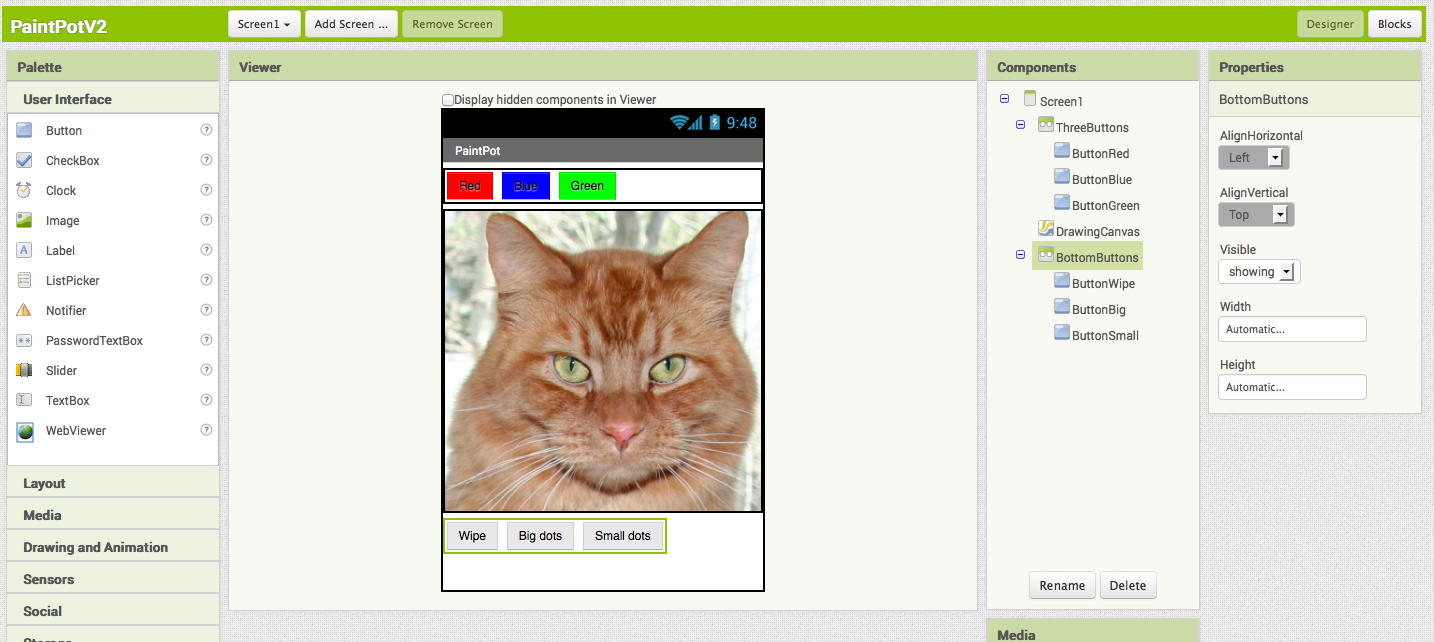Open the AlignHorizontal dropdown
Image resolution: width=1434 pixels, height=642 pixels.
pyautogui.click(x=1253, y=158)
